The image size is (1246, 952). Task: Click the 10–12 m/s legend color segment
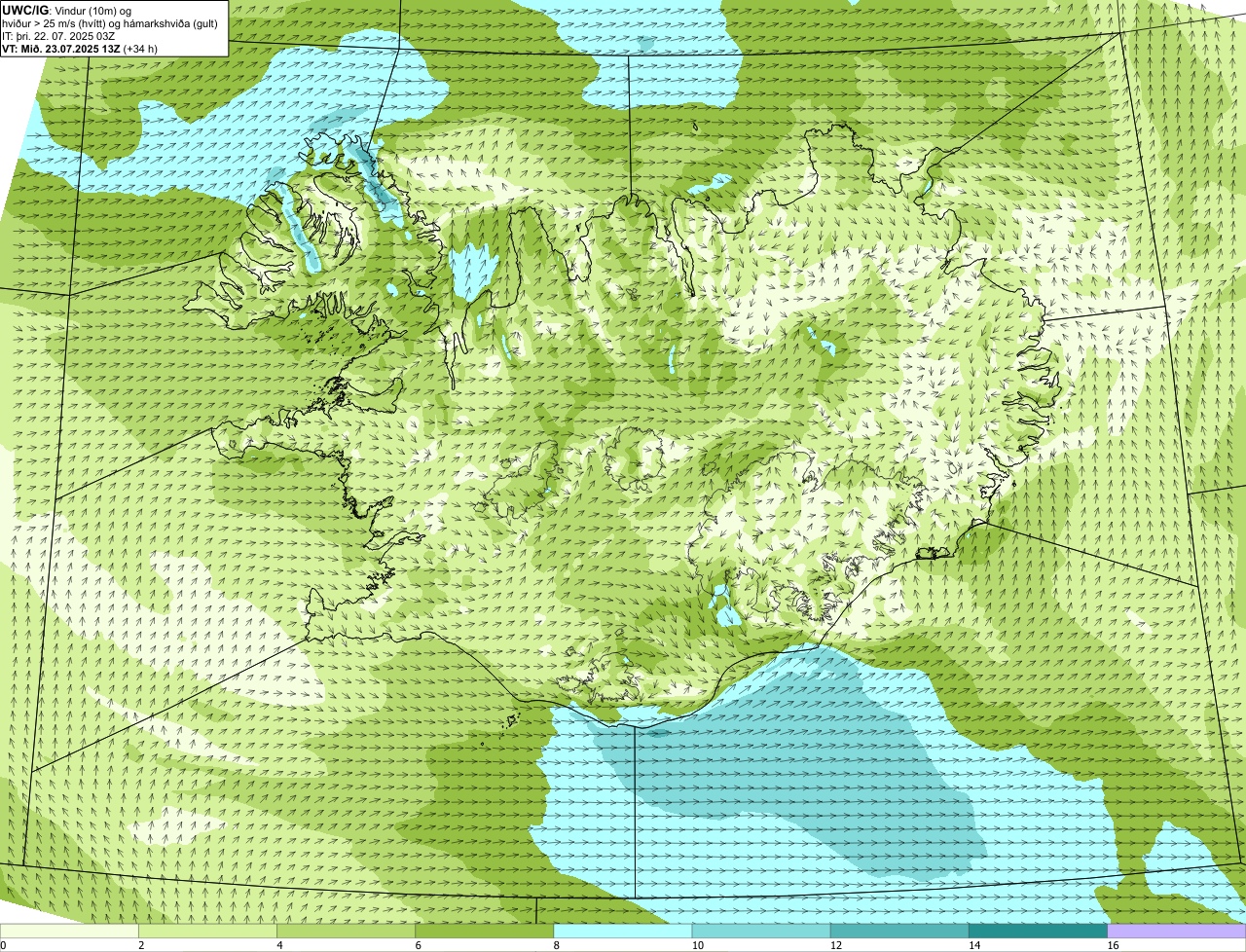pos(761,932)
